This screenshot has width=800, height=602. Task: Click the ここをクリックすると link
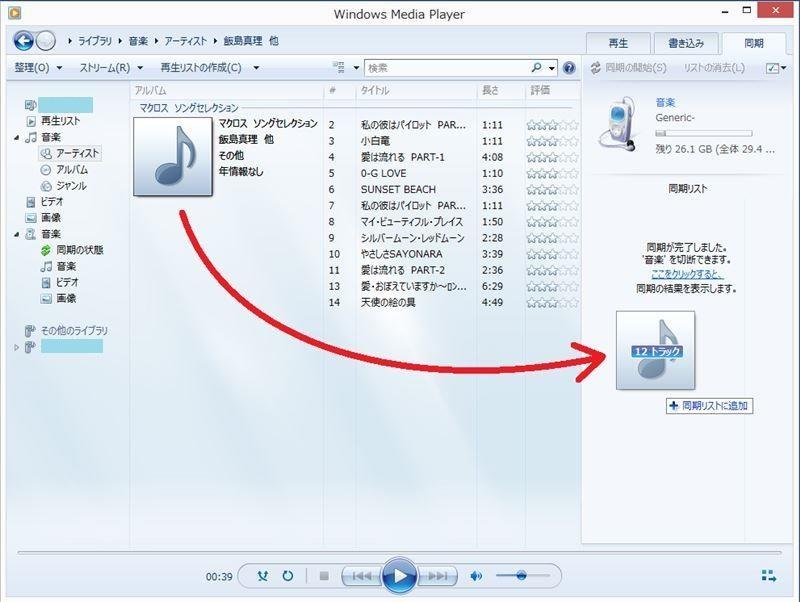click(687, 274)
